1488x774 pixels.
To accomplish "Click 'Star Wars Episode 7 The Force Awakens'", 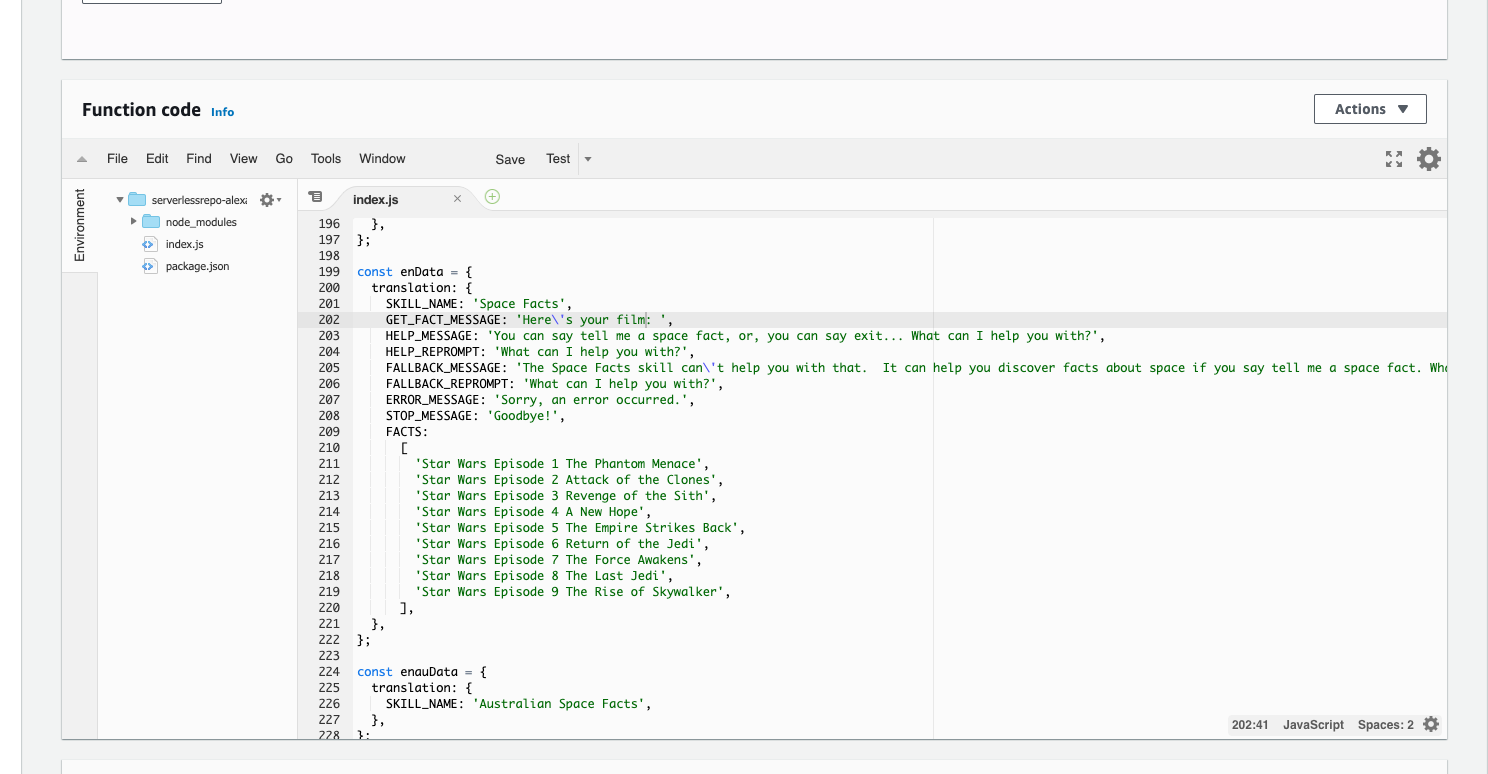I will (557, 560).
